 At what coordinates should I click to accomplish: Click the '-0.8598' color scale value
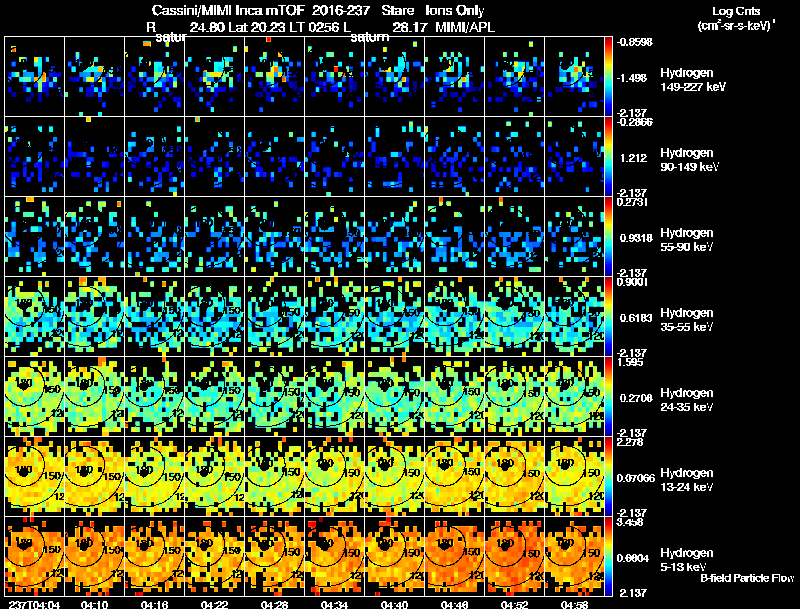(634, 42)
